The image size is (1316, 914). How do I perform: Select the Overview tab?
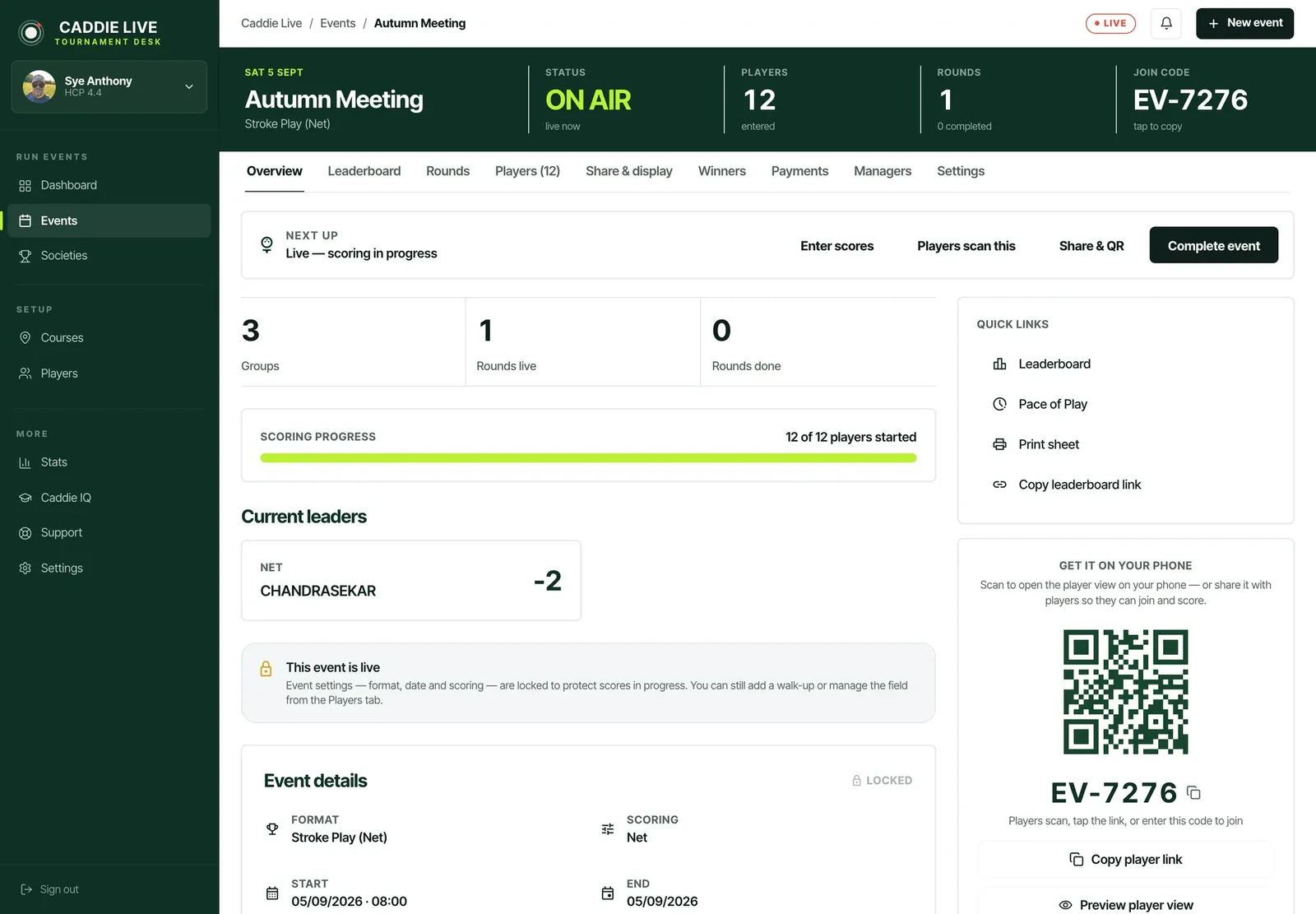[275, 171]
